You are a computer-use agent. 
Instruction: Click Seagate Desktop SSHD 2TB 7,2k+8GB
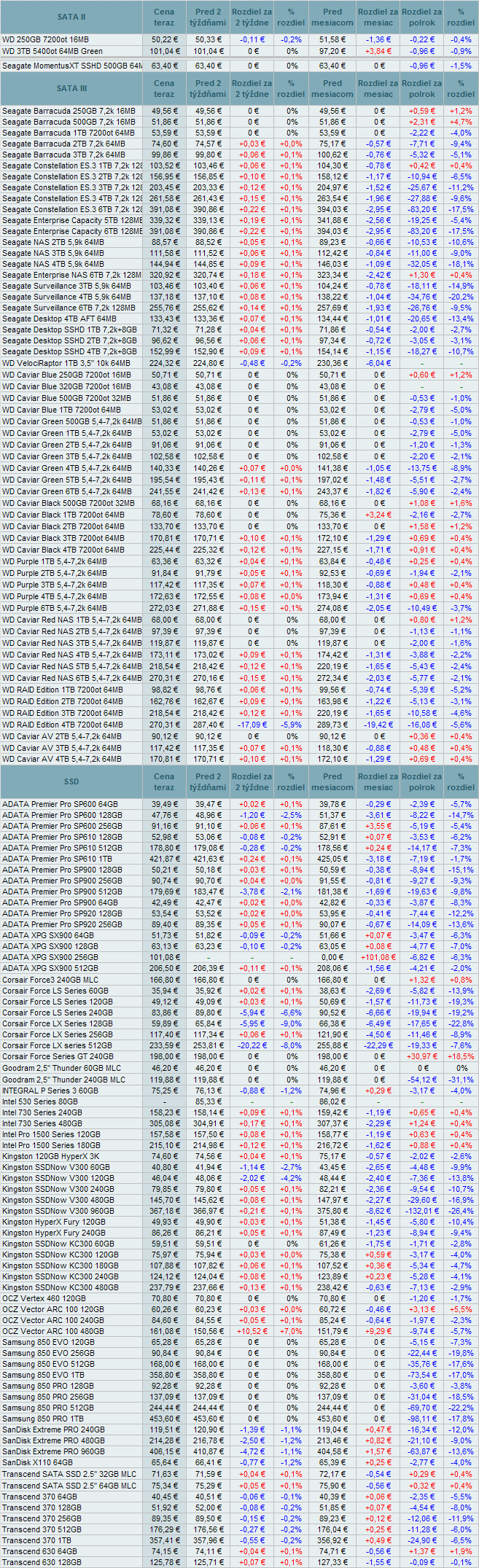click(69, 341)
